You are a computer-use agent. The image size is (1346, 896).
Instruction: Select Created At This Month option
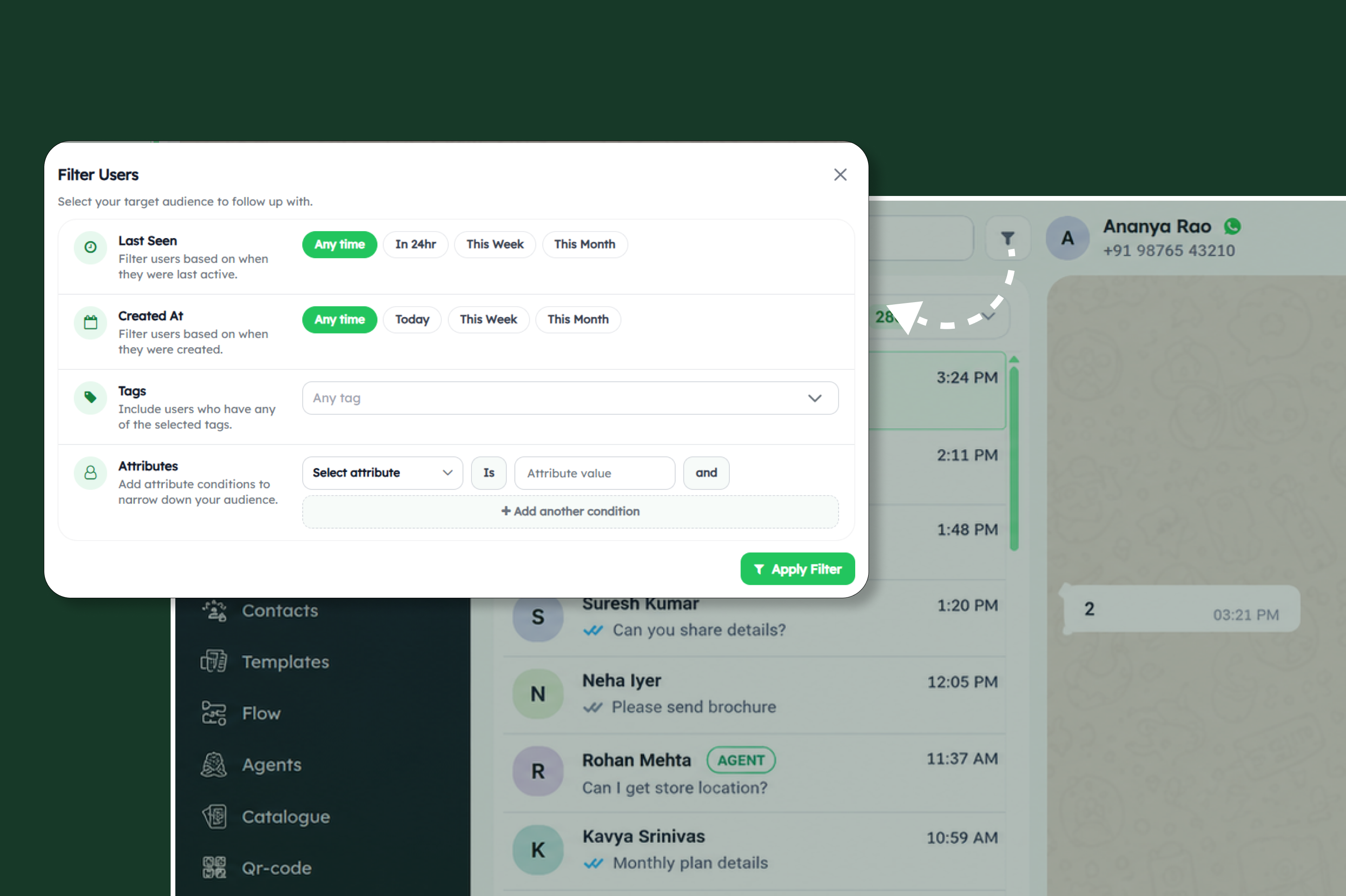(578, 319)
